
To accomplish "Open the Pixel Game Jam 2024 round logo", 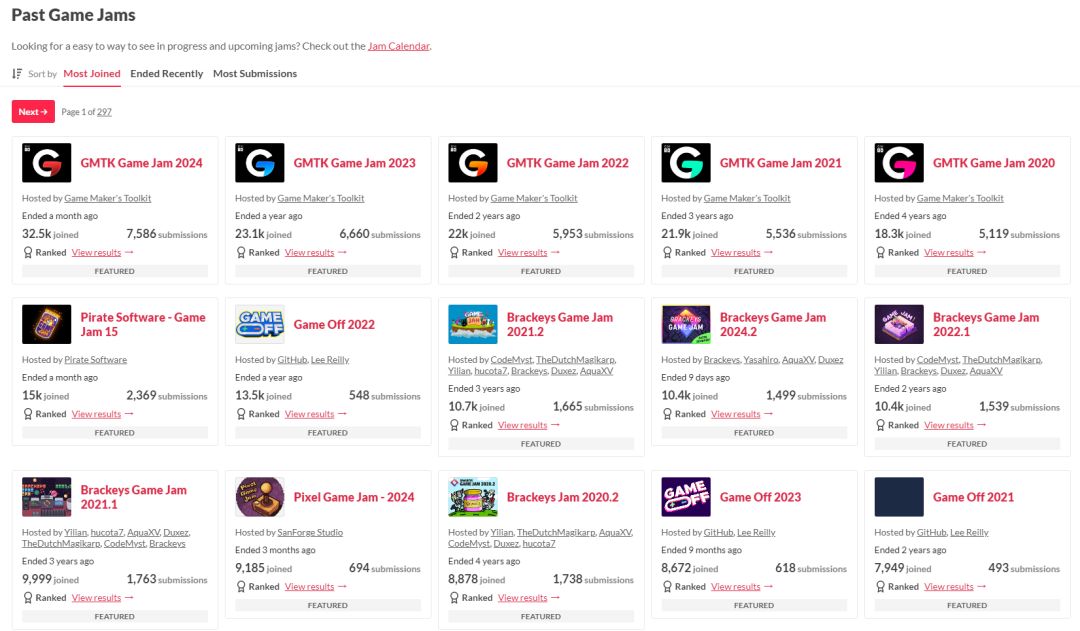I will [x=260, y=497].
